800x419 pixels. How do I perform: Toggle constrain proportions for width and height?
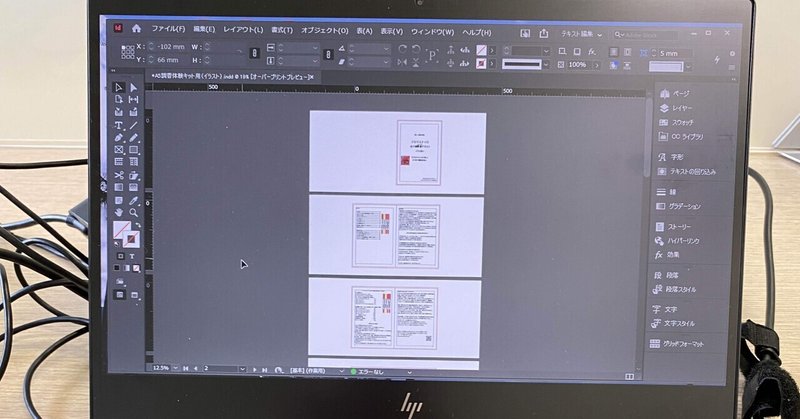pos(254,53)
